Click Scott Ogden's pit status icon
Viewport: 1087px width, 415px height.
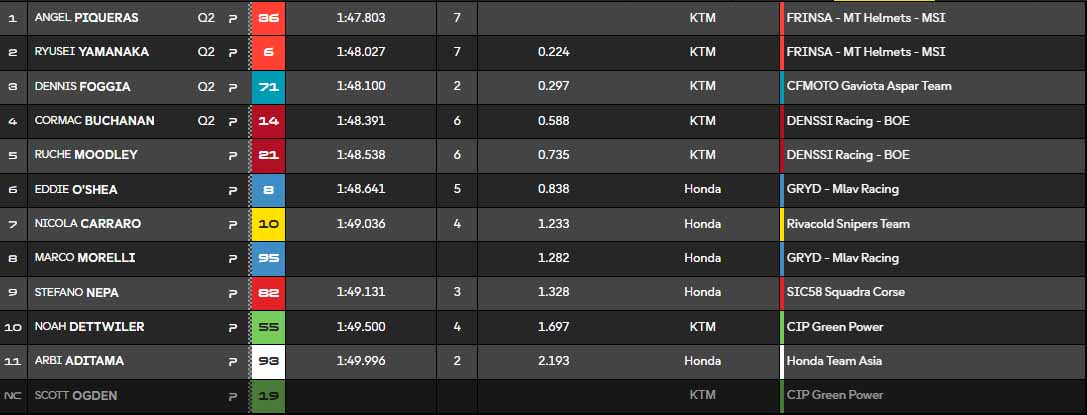(233, 395)
